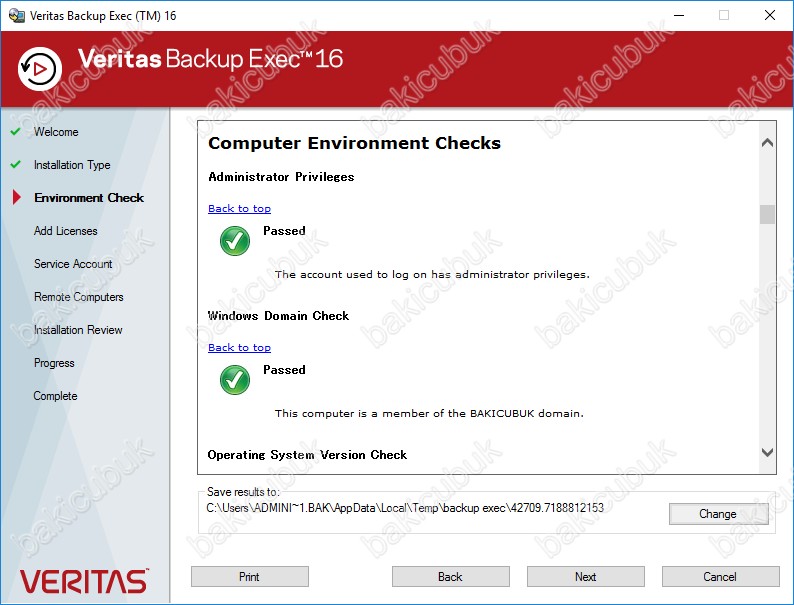
Task: Click text about BAKICUBUK domain membership
Action: 429,413
